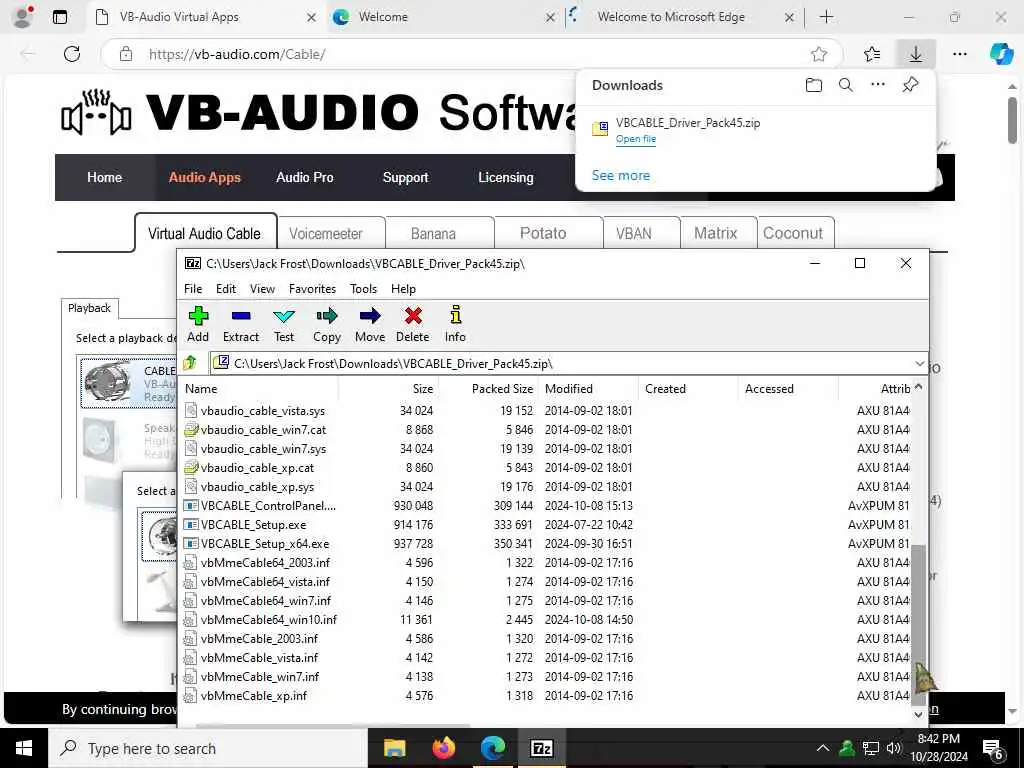Image resolution: width=1024 pixels, height=768 pixels.
Task: Open Copilot sidebar icon in Edge
Action: [x=1000, y=54]
